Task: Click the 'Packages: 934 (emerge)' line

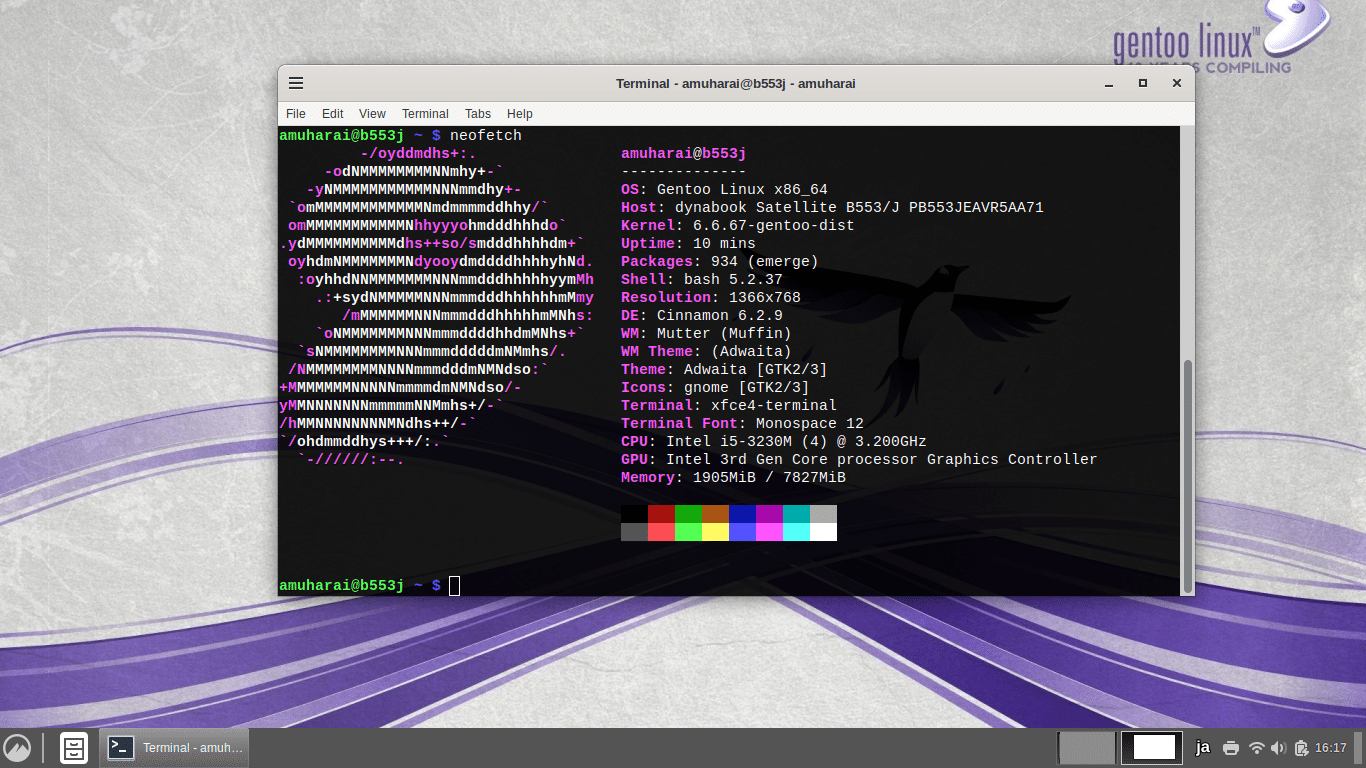Action: (720, 261)
